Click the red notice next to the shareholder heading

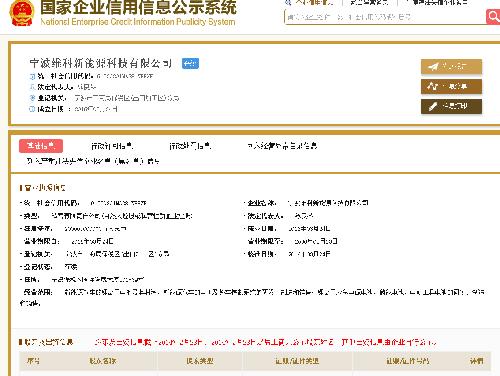click(x=266, y=342)
